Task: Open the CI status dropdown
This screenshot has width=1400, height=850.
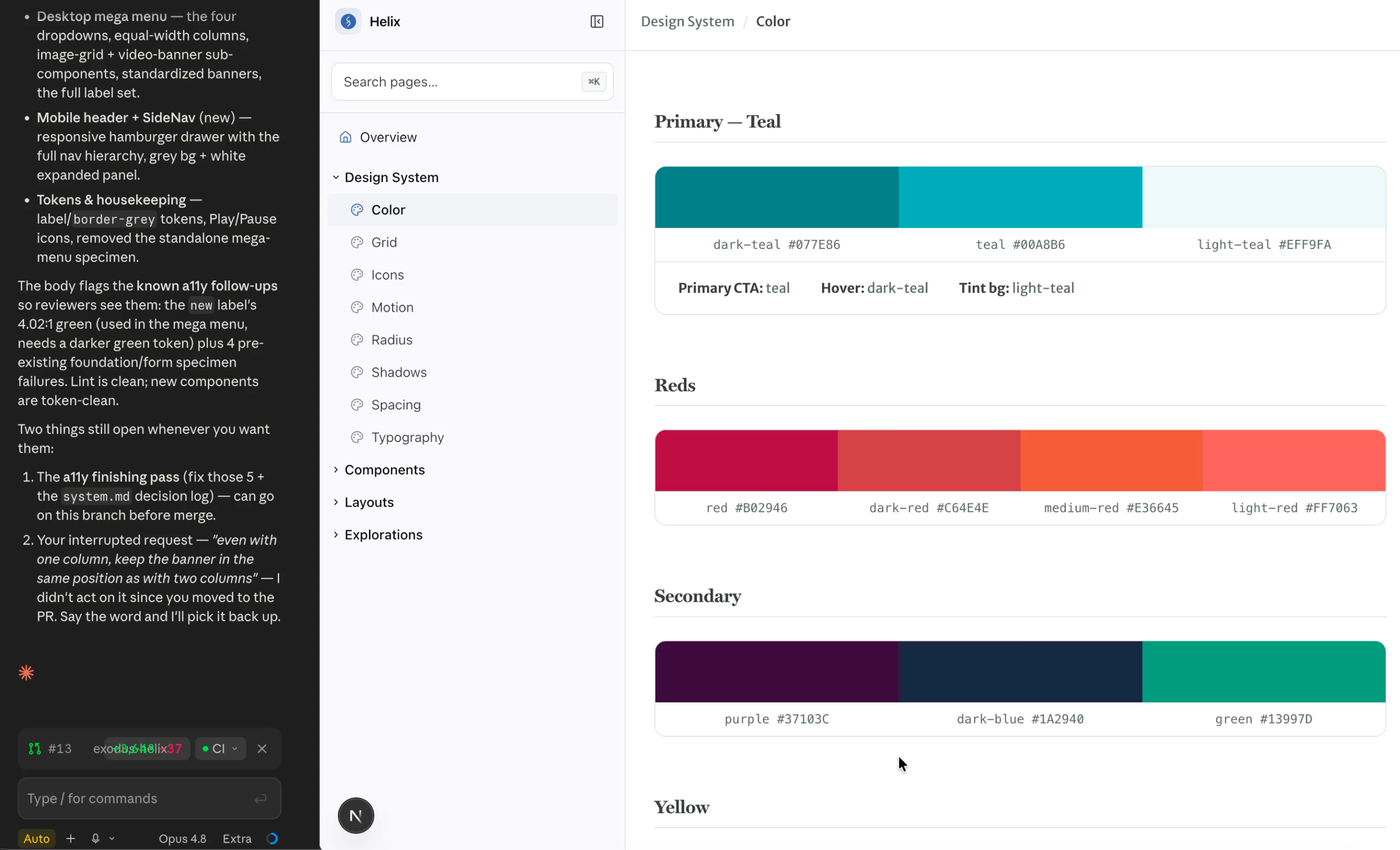Action: 220,748
